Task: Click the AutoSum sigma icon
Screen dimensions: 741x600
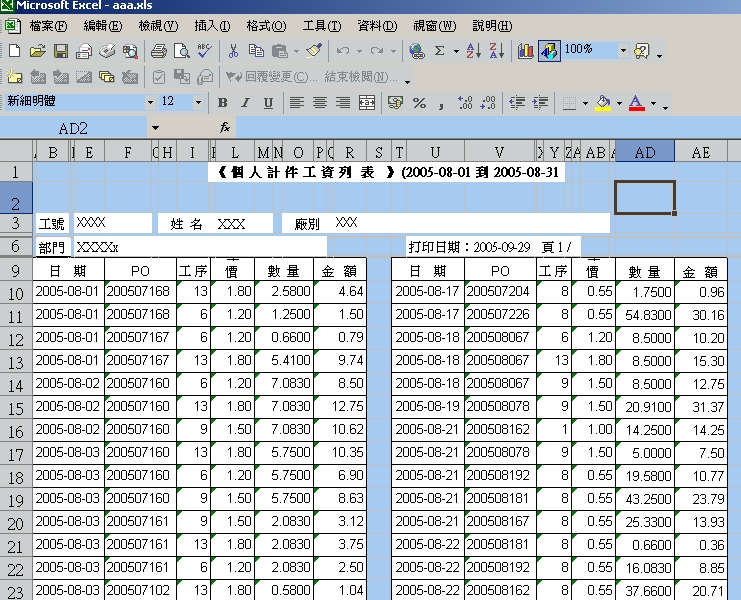Action: point(439,51)
